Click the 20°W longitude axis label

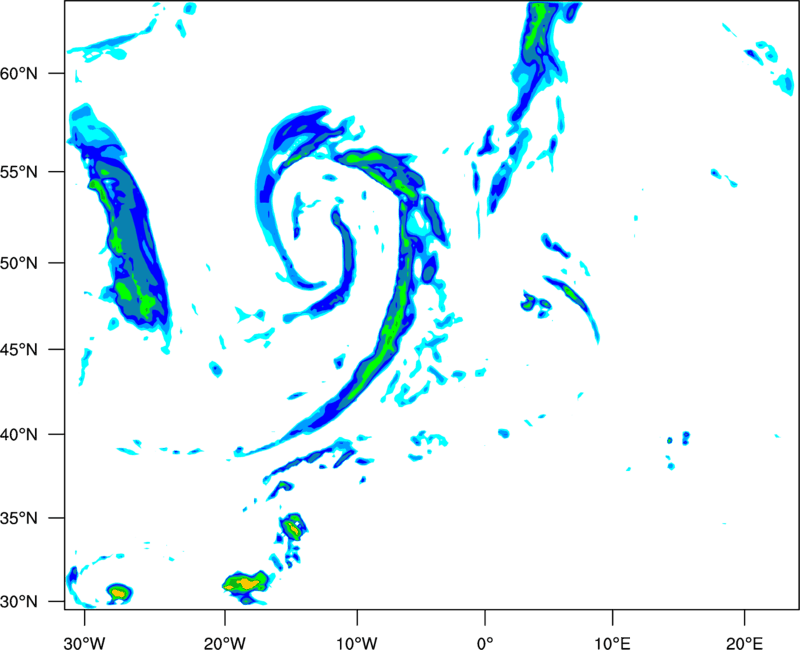click(224, 643)
